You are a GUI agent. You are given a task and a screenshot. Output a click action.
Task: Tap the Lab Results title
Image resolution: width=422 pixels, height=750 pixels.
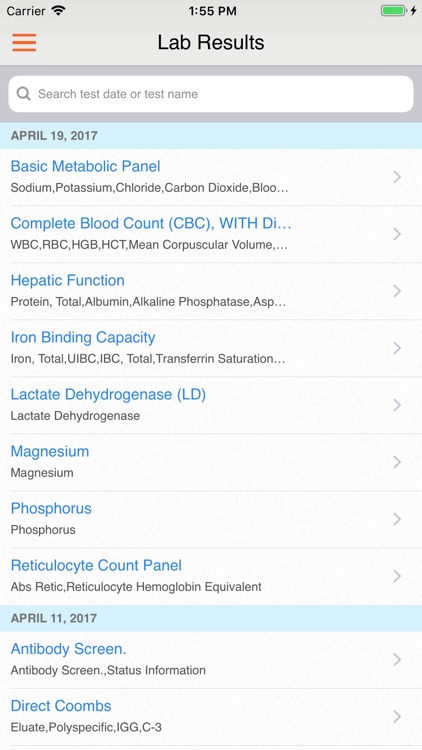(x=211, y=43)
